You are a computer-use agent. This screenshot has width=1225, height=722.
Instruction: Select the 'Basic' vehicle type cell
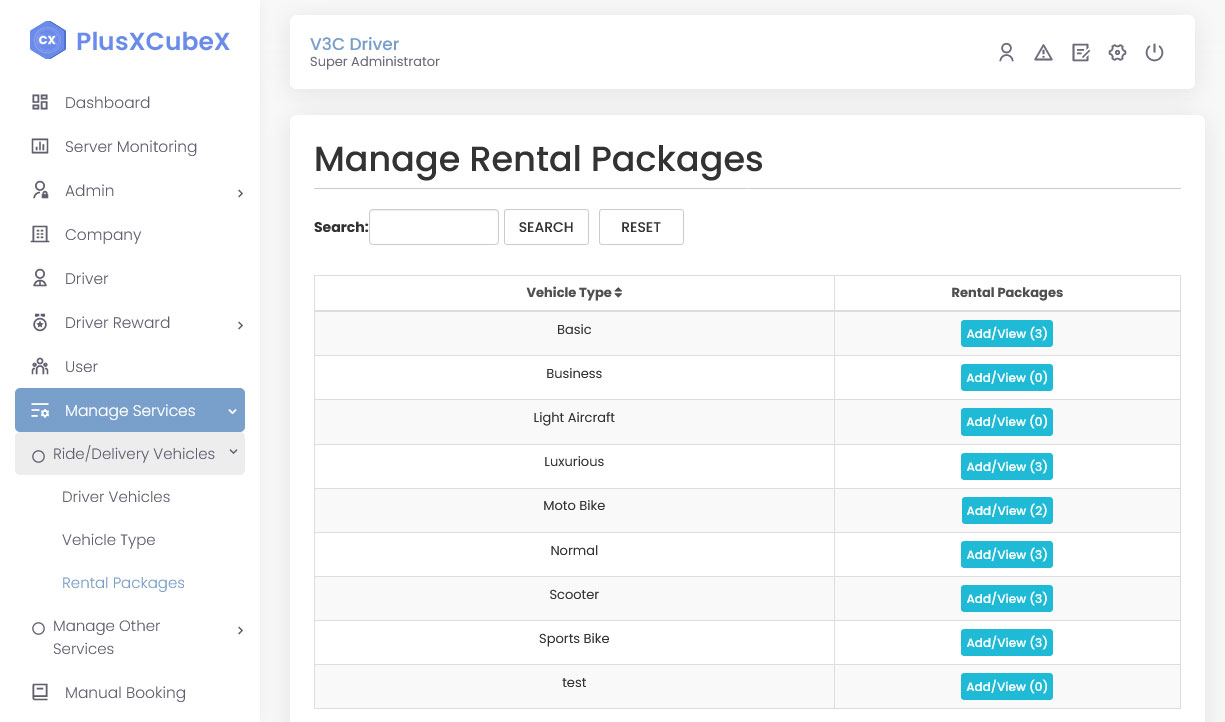point(574,334)
